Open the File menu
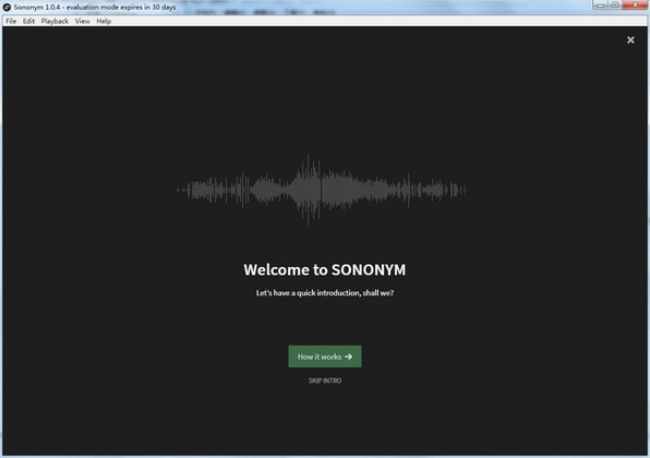 point(11,21)
